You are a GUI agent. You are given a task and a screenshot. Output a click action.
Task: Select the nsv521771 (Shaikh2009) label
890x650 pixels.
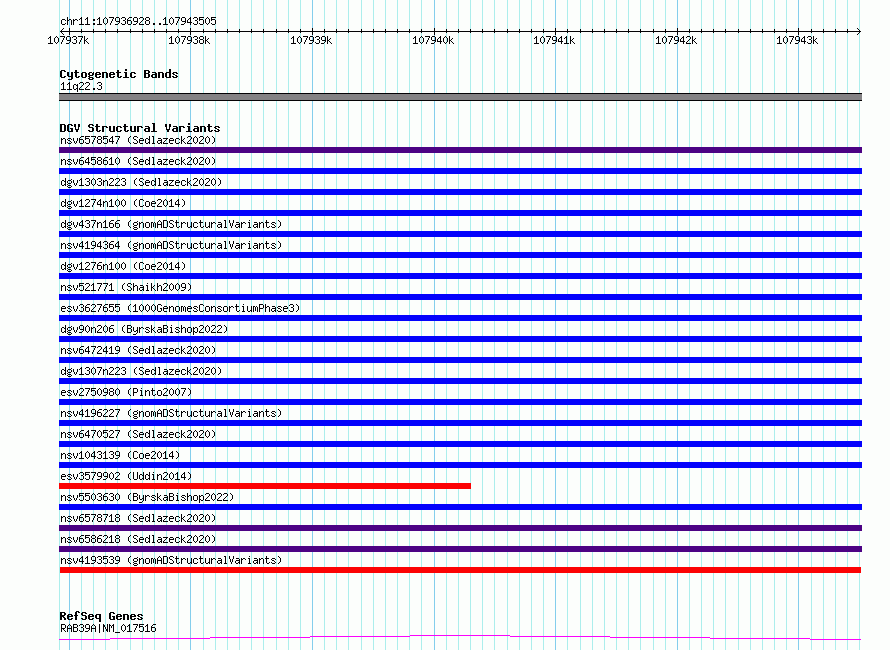pyautogui.click(x=126, y=287)
